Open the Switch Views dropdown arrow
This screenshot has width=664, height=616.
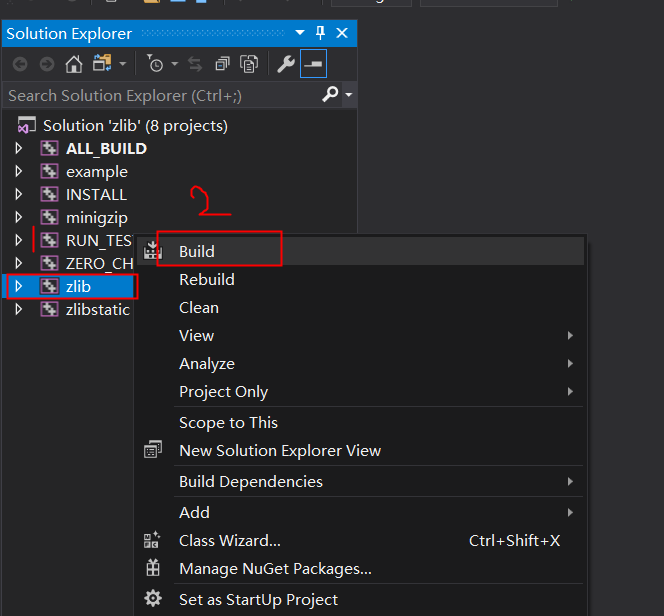pos(123,64)
